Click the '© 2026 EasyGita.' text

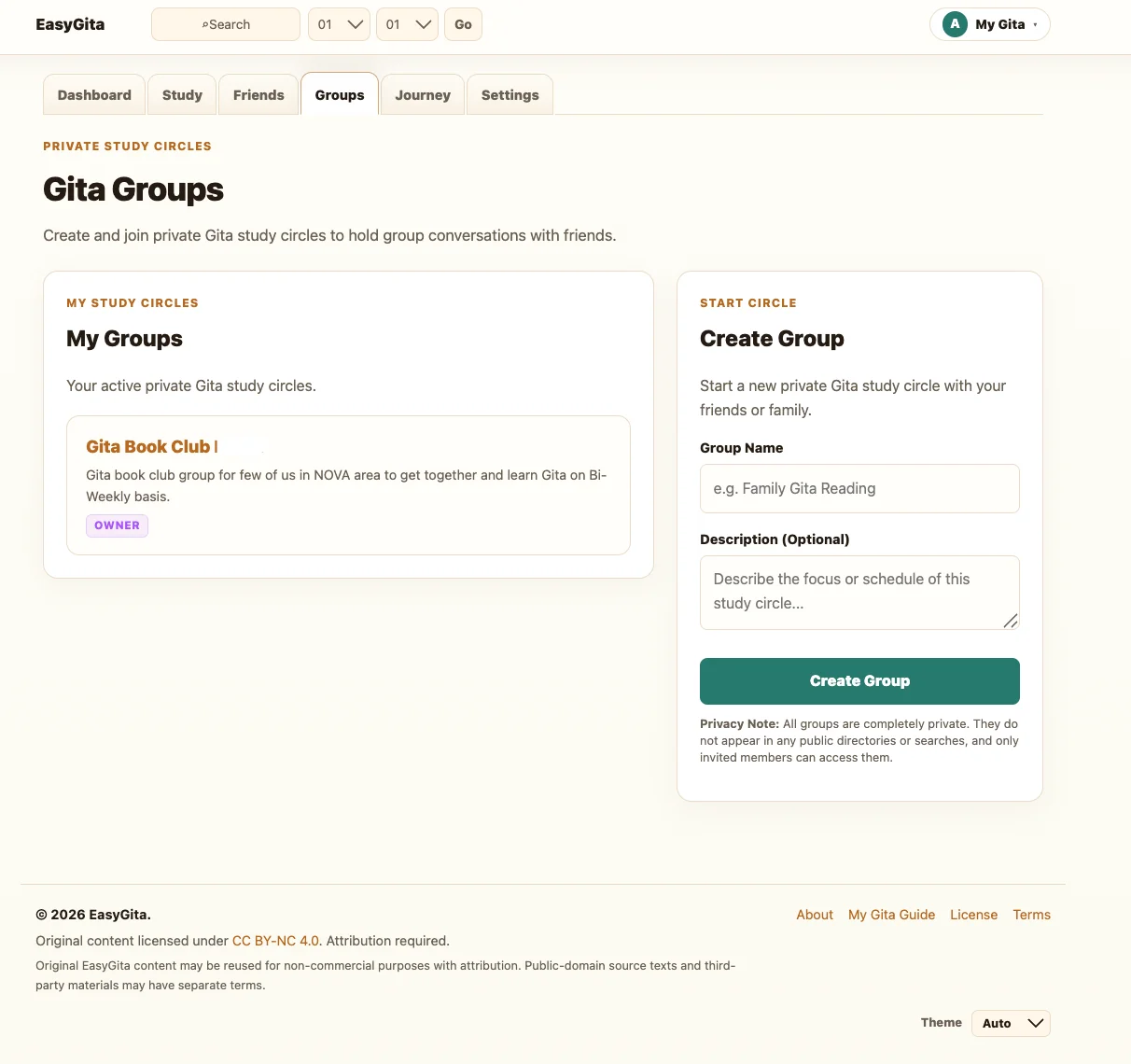pos(93,915)
